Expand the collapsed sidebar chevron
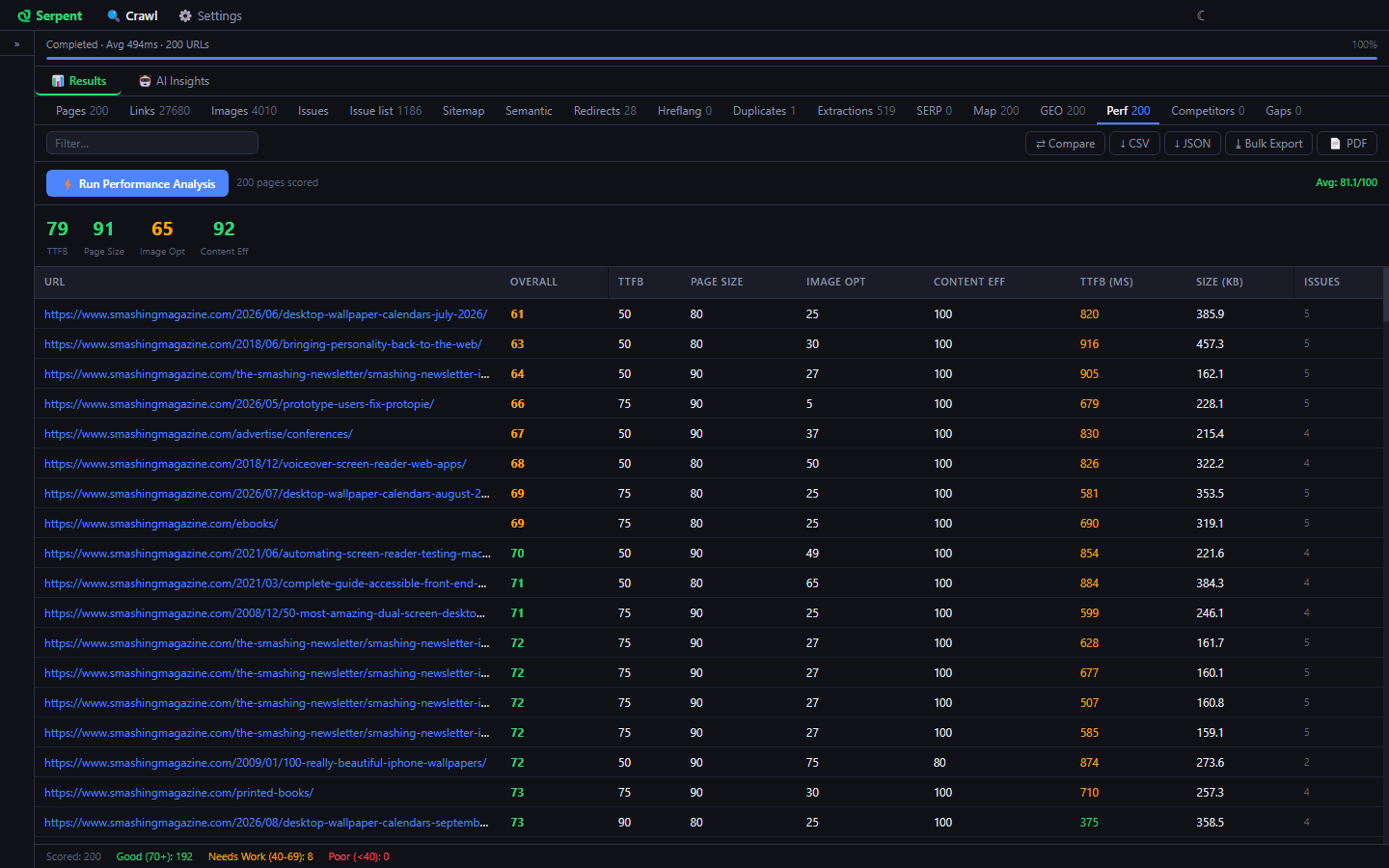Screen dimensions: 1389x868 pyautogui.click(x=16, y=44)
